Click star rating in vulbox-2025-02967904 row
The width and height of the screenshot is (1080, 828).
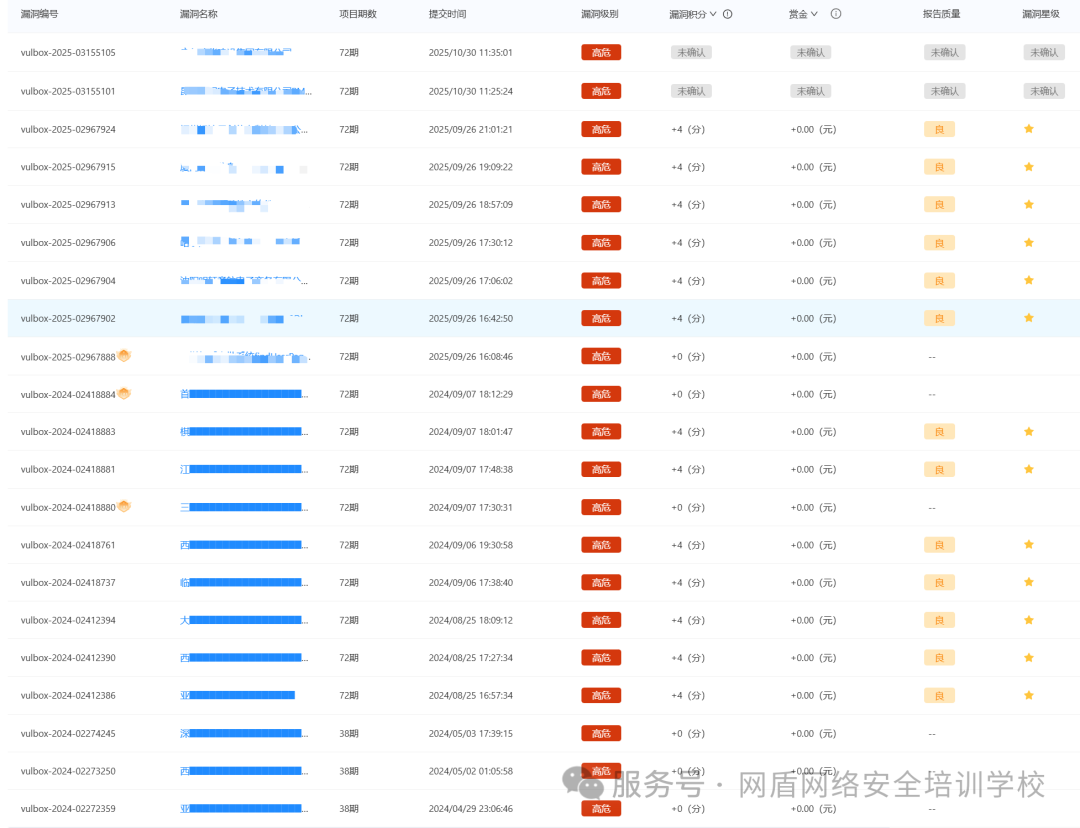point(1029,280)
